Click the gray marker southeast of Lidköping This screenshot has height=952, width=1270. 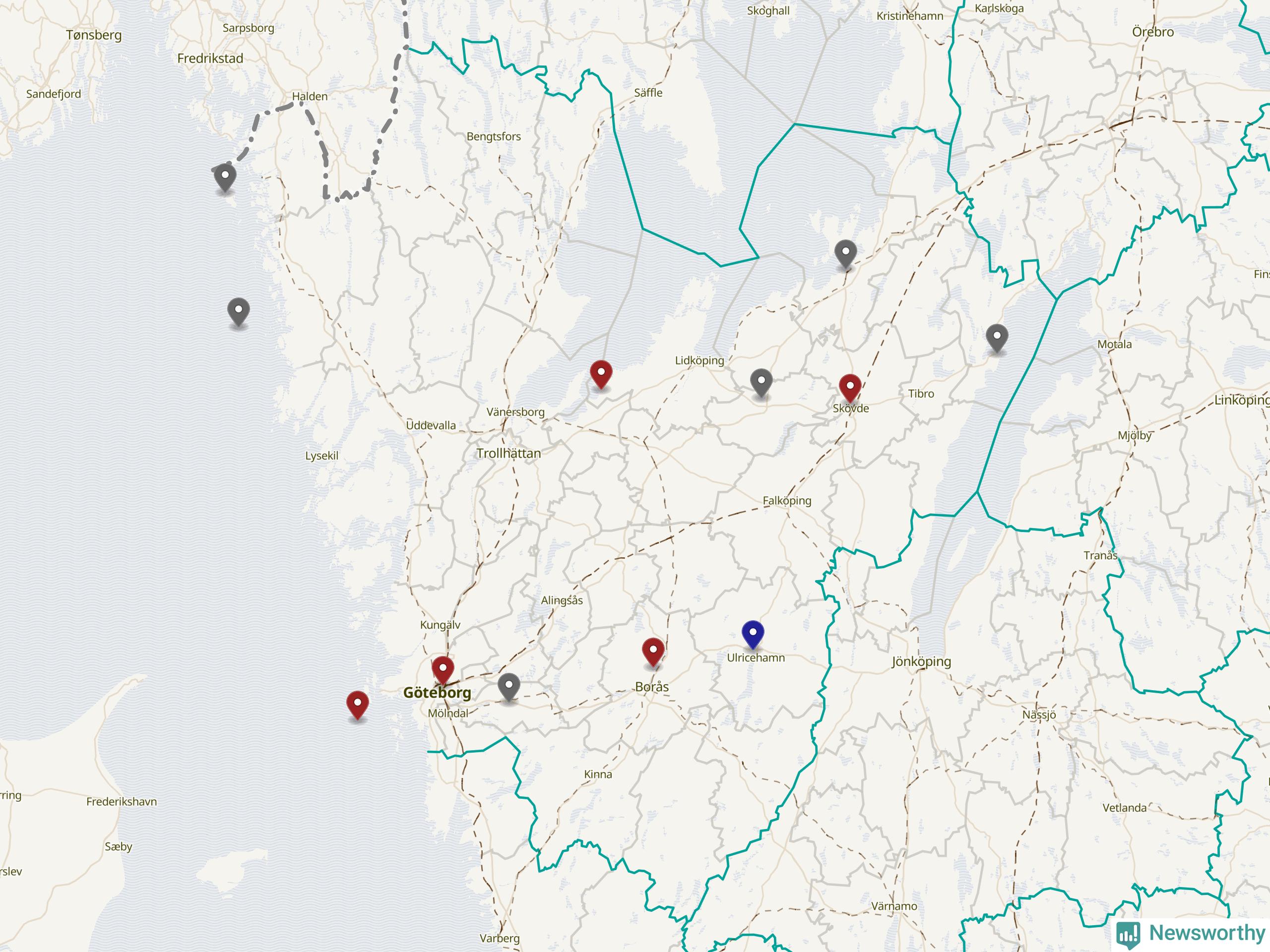[762, 383]
